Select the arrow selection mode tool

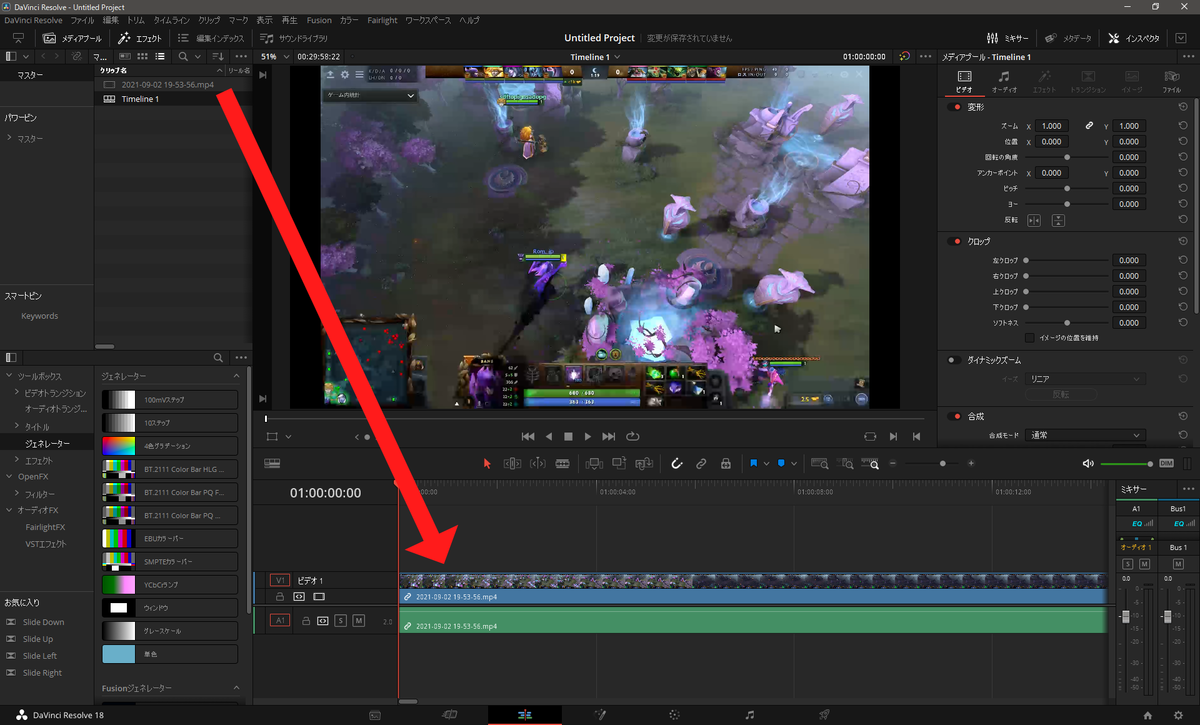pos(488,464)
